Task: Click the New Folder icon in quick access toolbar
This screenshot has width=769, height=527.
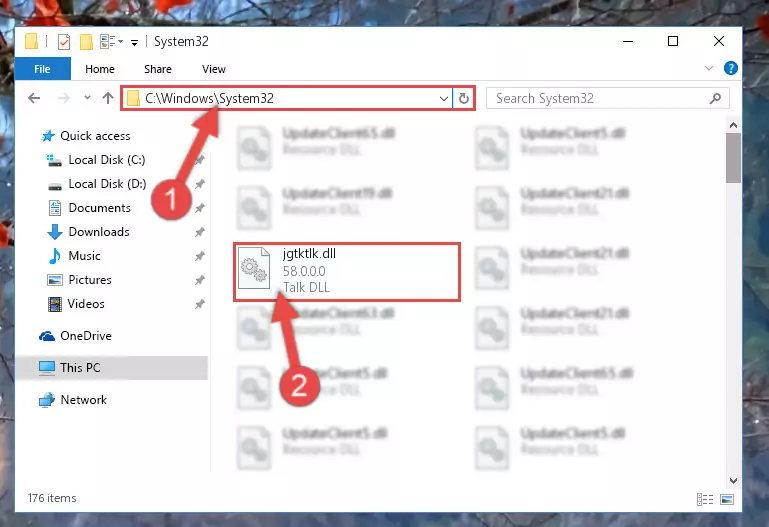Action: pyautogui.click(x=86, y=42)
